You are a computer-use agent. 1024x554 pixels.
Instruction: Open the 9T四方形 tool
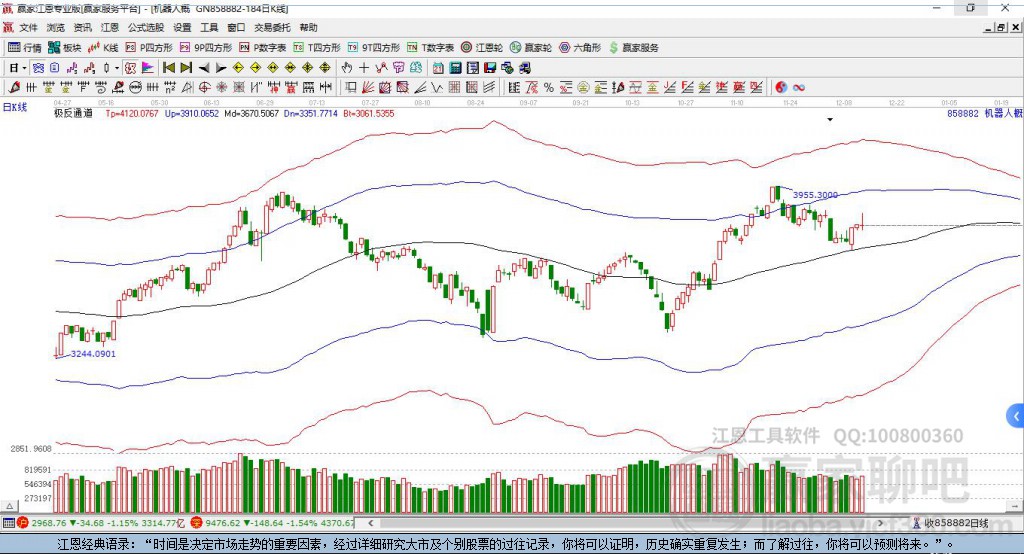pyautogui.click(x=374, y=48)
